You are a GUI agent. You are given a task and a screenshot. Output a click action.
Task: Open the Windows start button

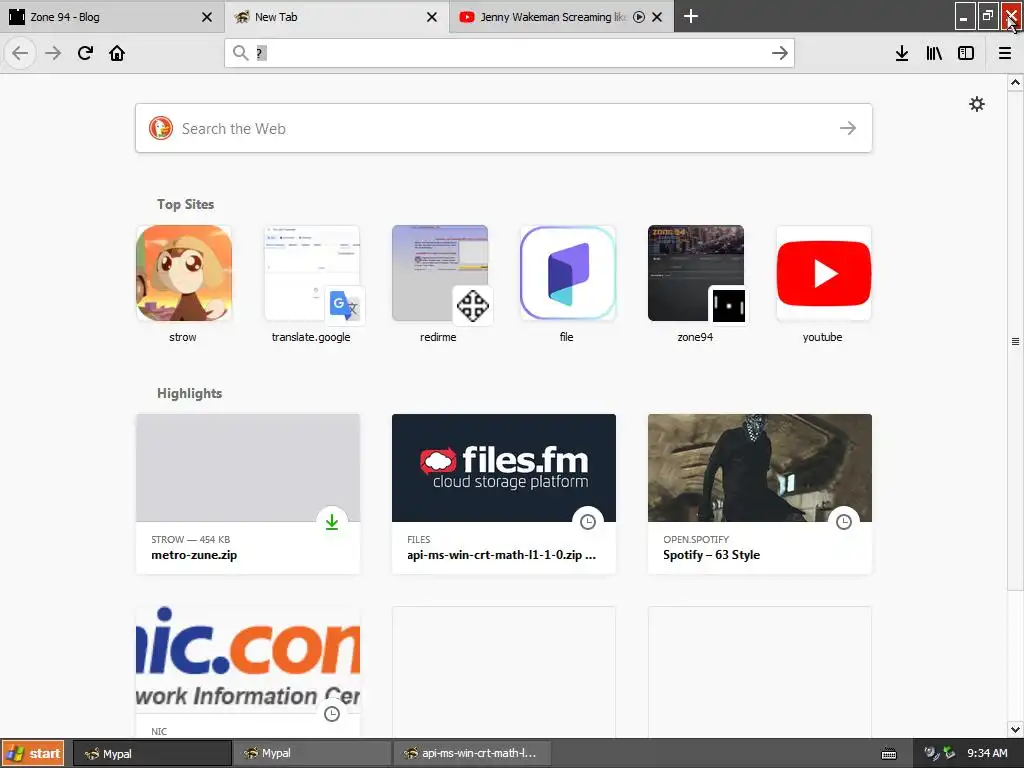point(33,753)
